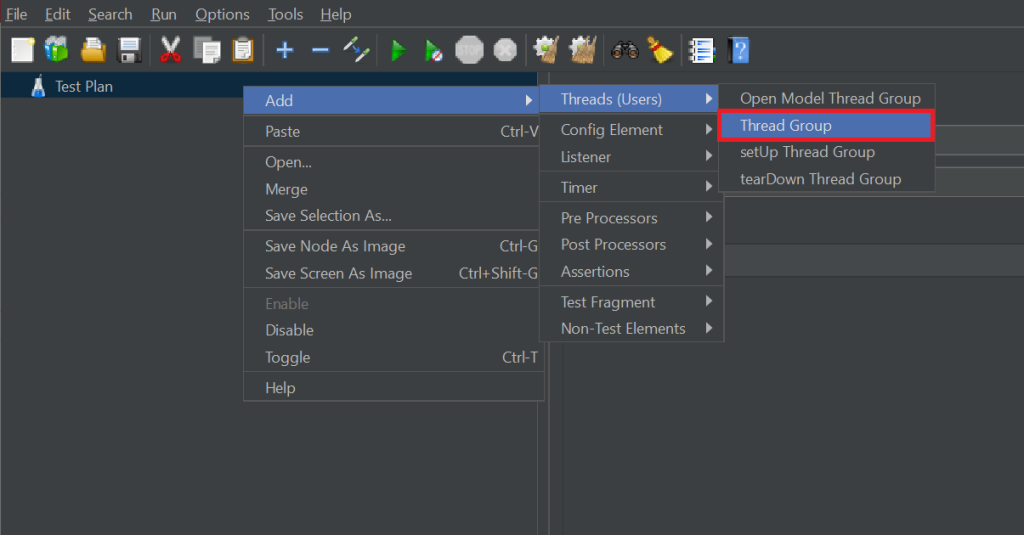Click the Shutdown threads icon

(505, 50)
